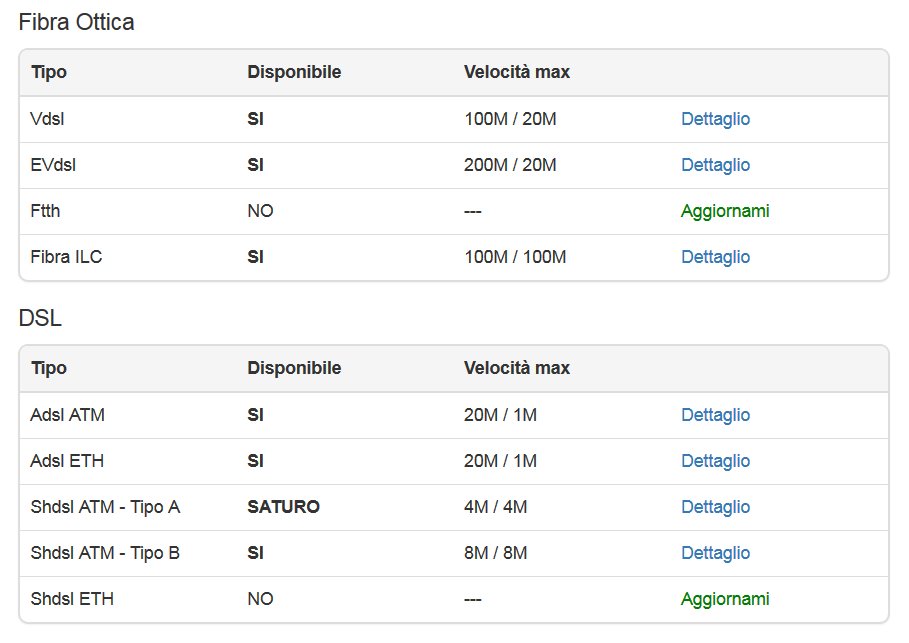Click the 4M / 4M speed value

pos(495,507)
